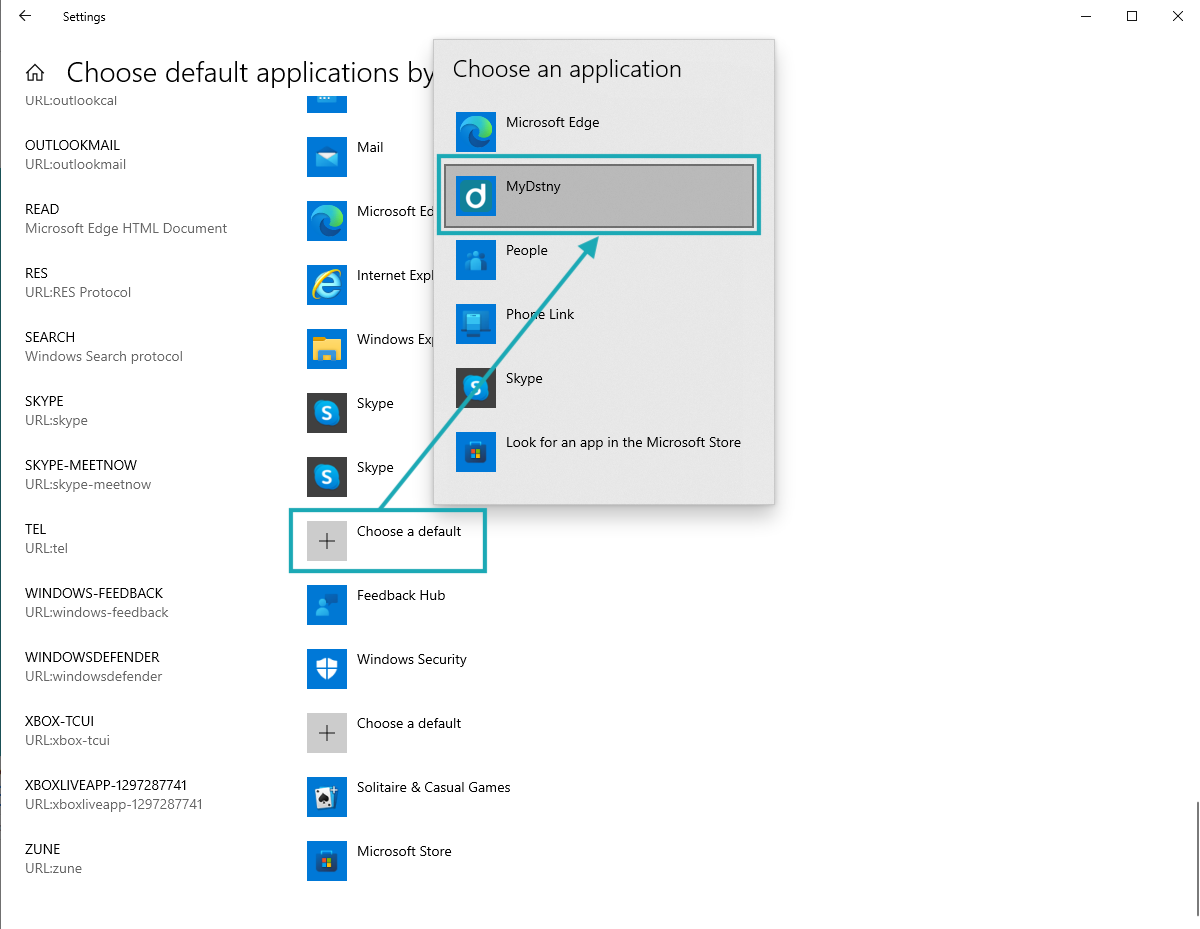Click the Windows Search protocol description
Screen dimensions: 1200x929
click(x=104, y=356)
